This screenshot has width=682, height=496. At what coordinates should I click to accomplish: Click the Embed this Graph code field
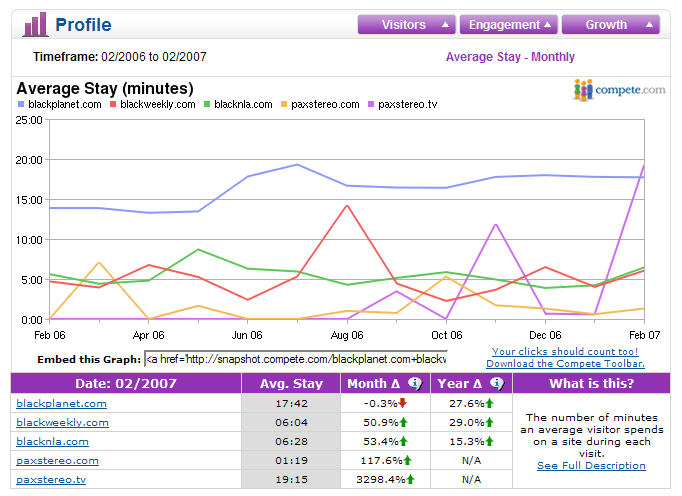pyautogui.click(x=296, y=359)
